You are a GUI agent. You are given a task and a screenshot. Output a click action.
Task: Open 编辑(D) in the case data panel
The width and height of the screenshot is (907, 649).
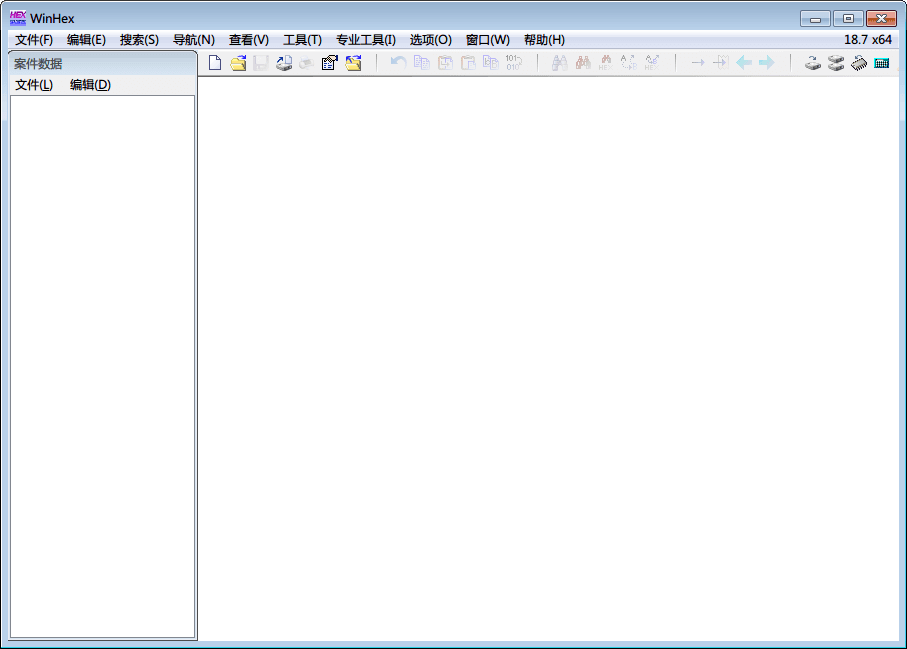[x=90, y=84]
